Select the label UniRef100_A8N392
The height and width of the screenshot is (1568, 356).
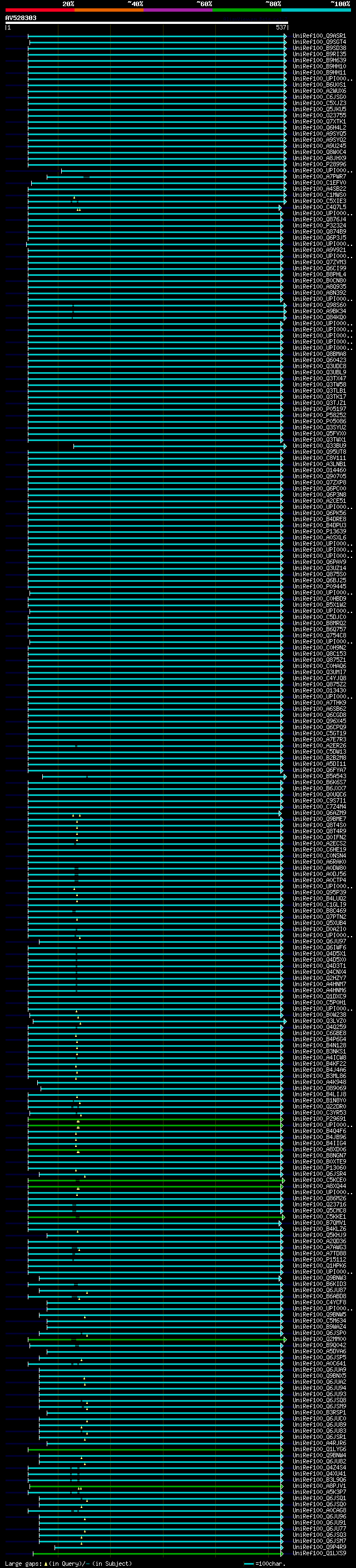pos(319,293)
